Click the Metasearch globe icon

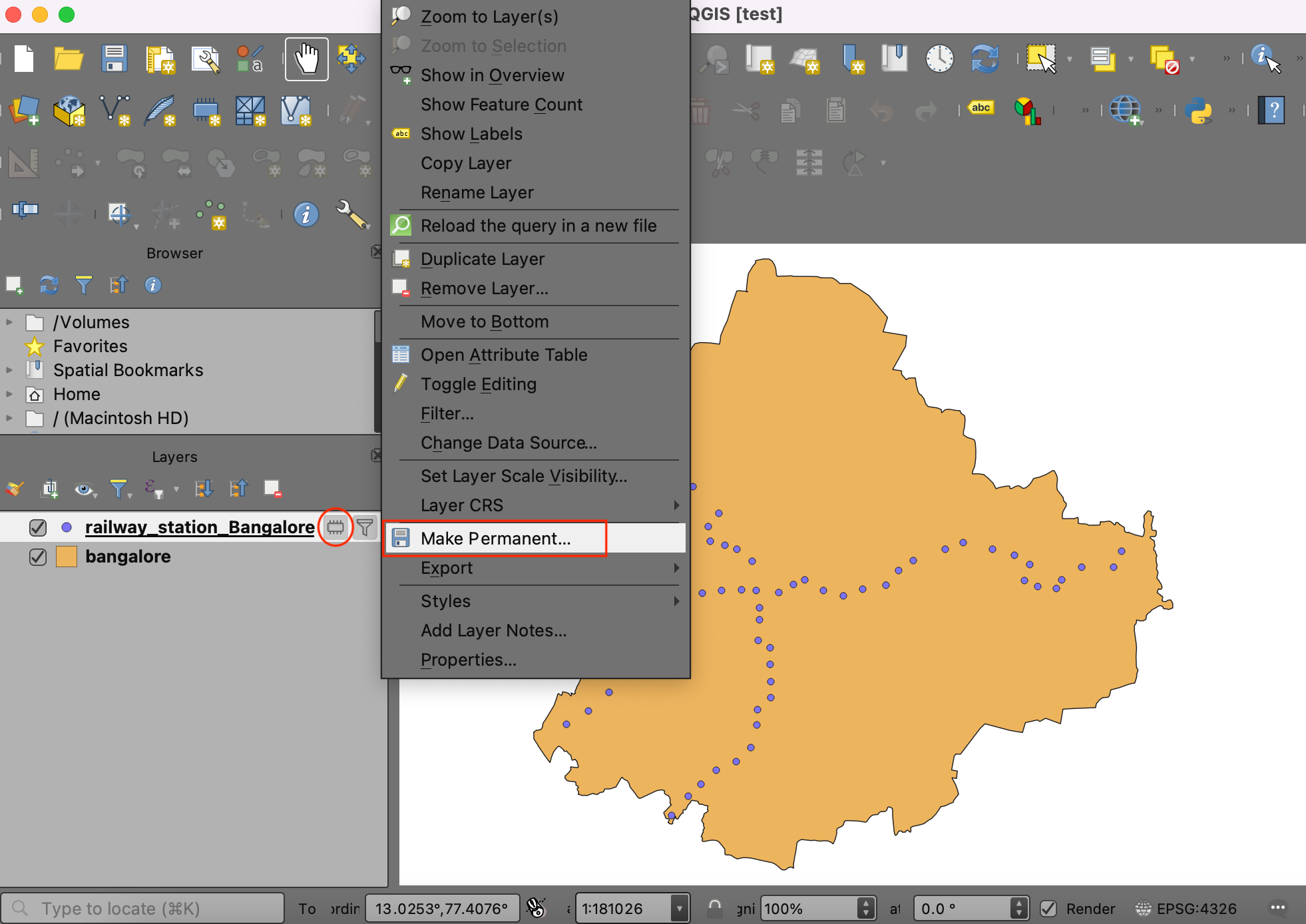coord(1125,110)
